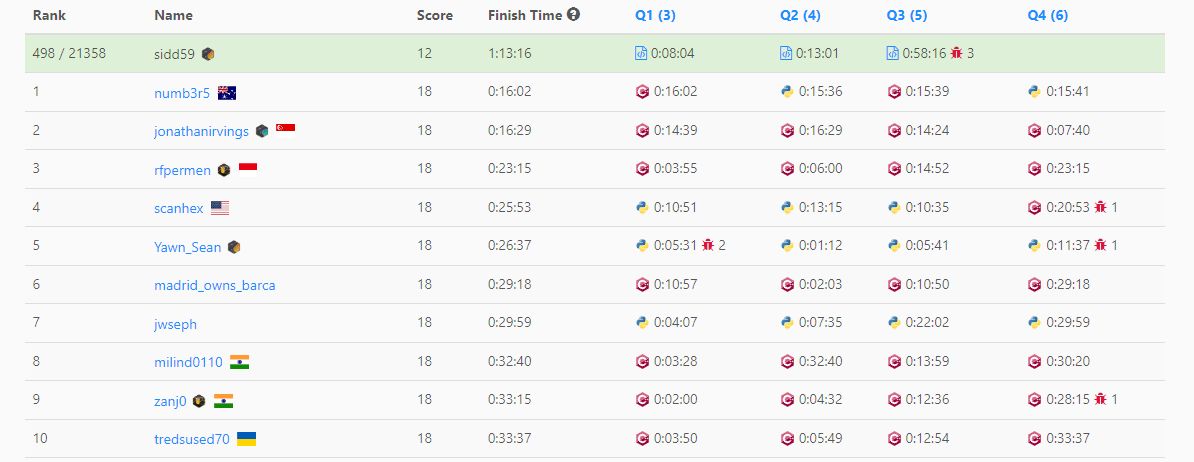1194x462 pixels.
Task: Click the Australia flag beside numb3r5
Action: tap(227, 93)
